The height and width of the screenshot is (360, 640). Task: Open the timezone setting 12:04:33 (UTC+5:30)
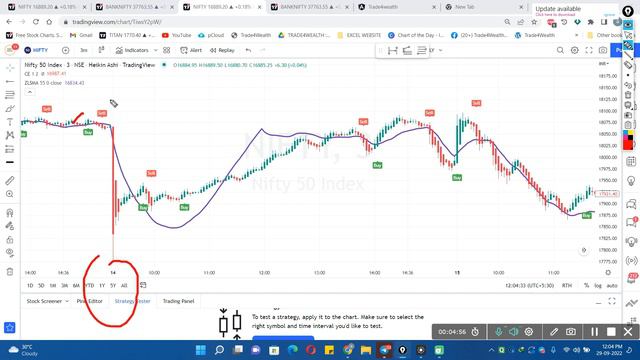(529, 285)
